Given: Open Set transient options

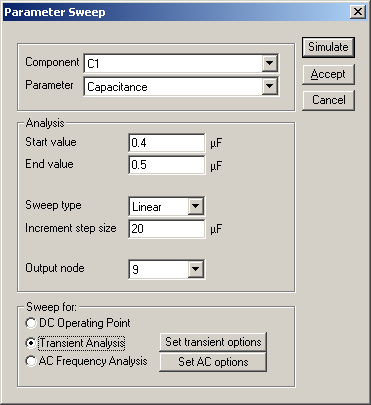Looking at the screenshot, I should click(x=213, y=342).
